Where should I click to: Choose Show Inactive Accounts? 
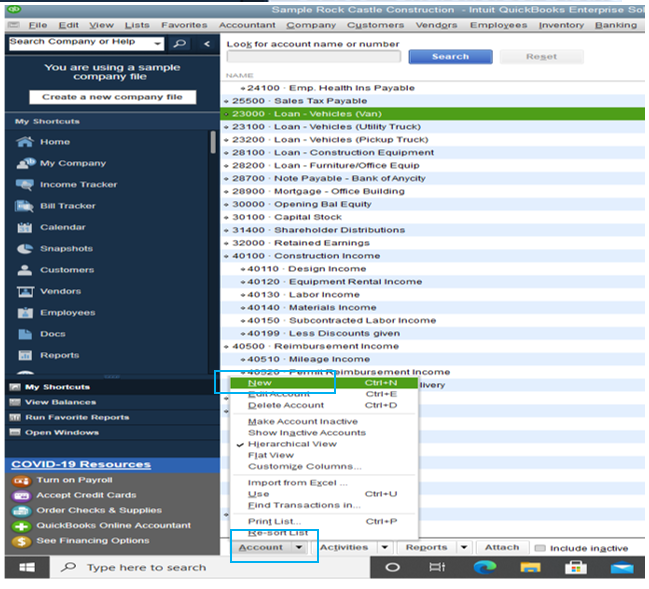[307, 433]
